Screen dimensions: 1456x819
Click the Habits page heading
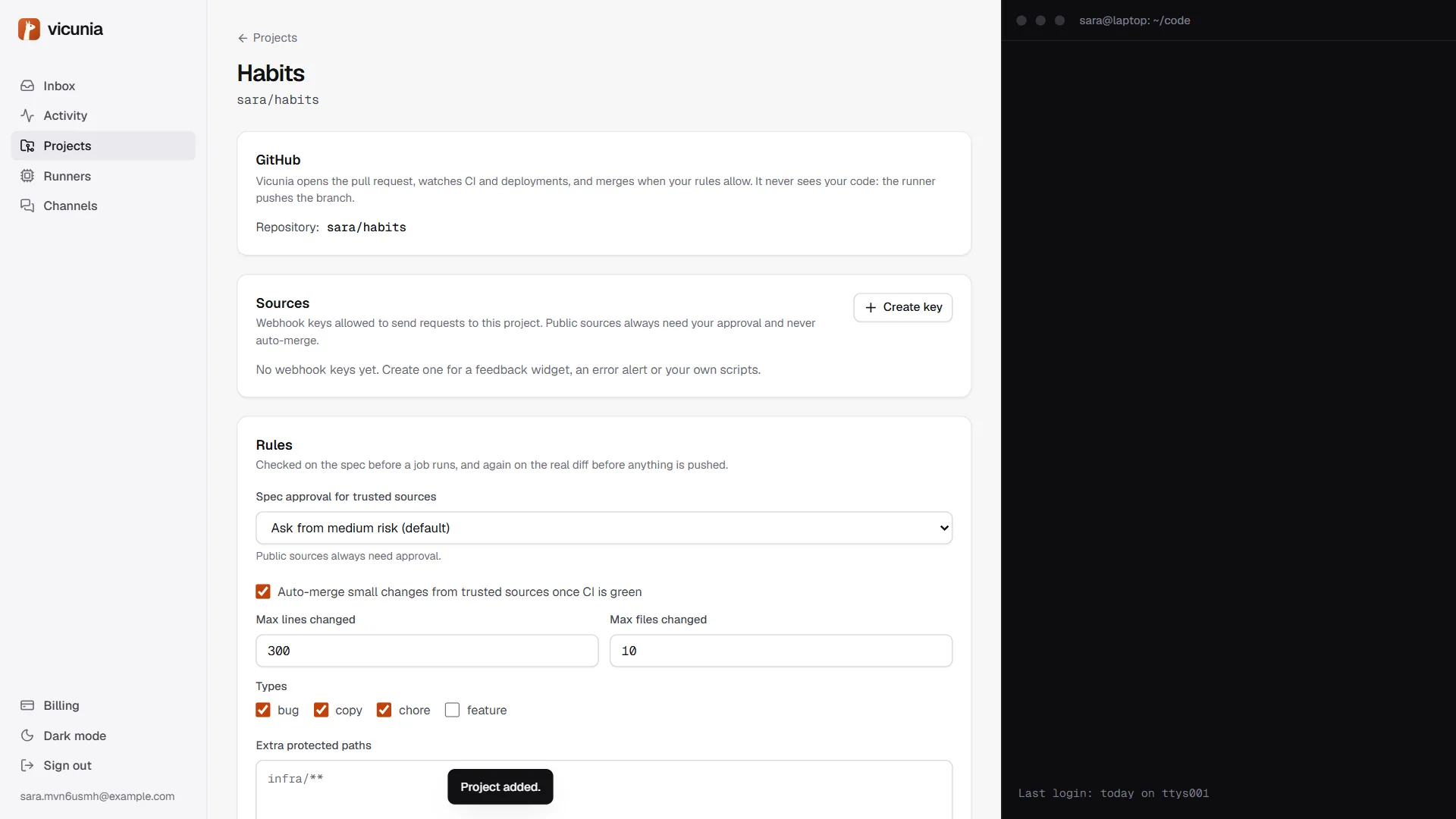pyautogui.click(x=271, y=74)
